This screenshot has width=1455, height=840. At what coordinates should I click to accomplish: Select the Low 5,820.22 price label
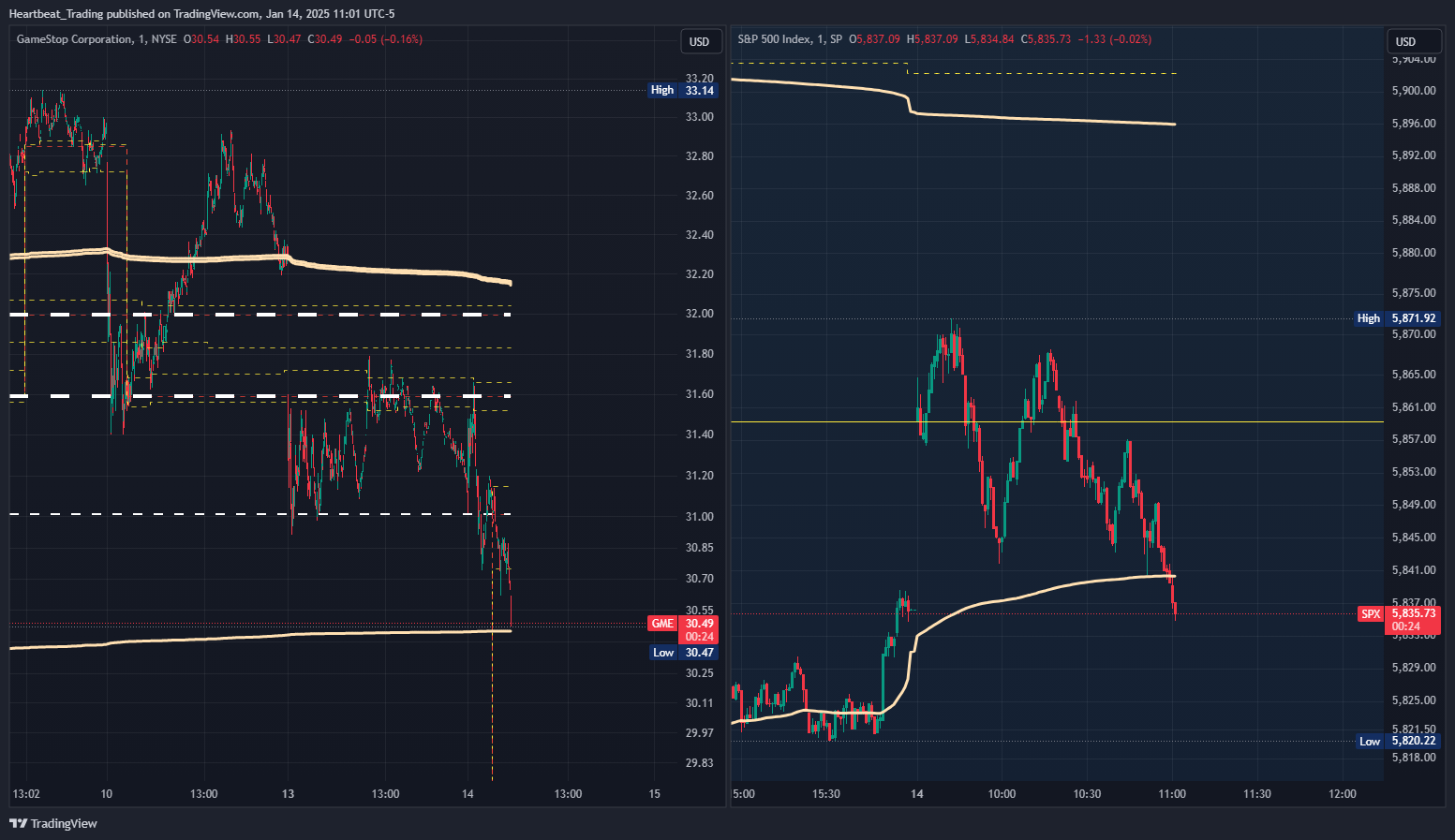click(1397, 741)
